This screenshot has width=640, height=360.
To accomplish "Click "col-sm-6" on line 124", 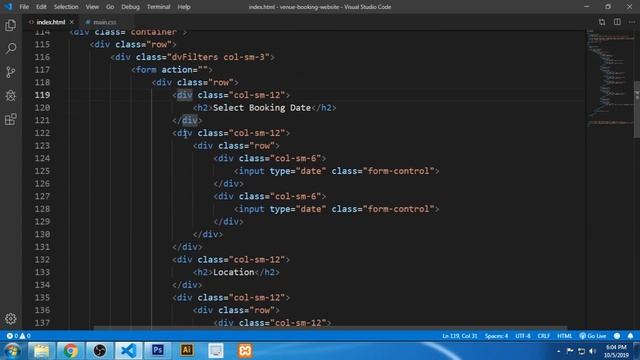I will click(296, 158).
